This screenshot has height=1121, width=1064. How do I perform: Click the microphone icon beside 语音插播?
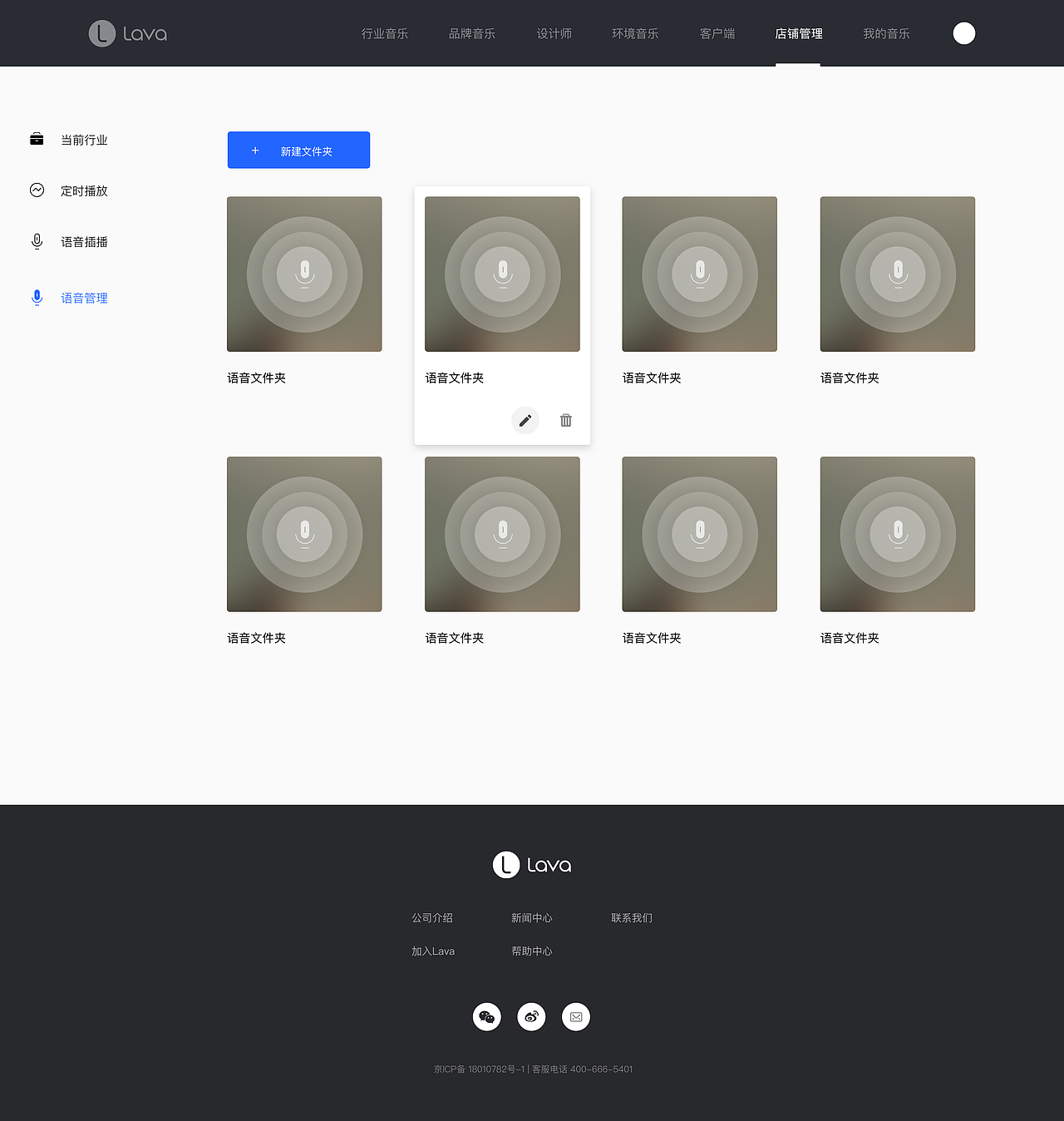[x=37, y=241]
